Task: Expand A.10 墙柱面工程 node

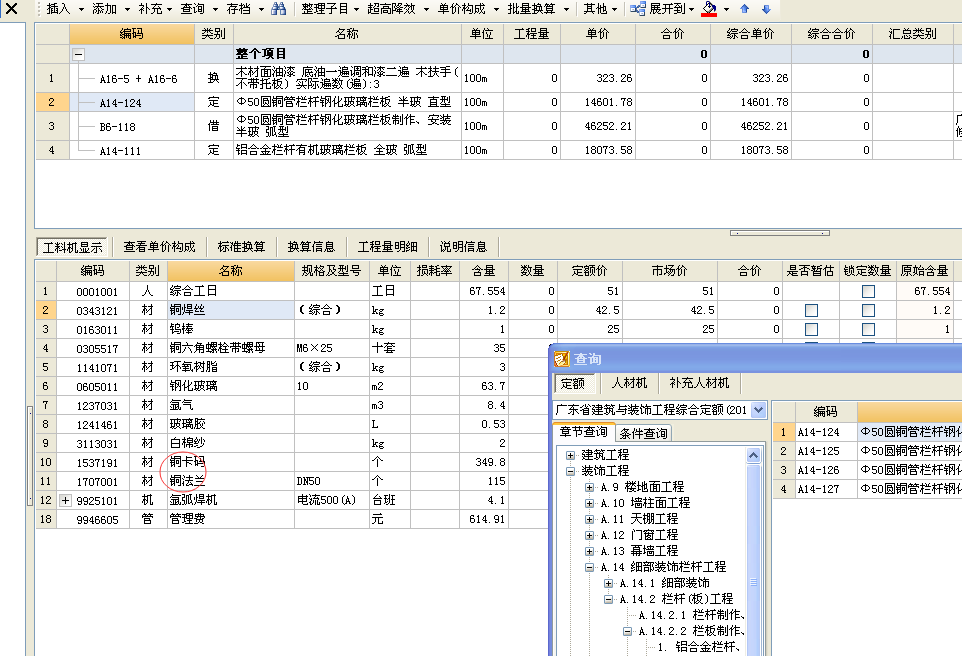Action: [x=590, y=503]
